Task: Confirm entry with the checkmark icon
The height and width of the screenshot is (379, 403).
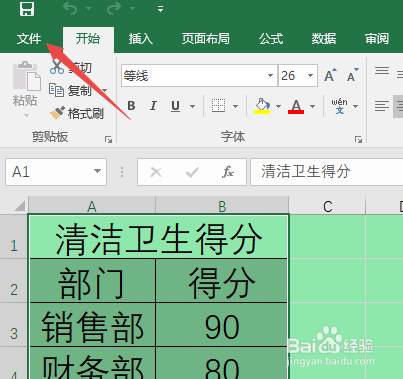Action: coord(192,172)
